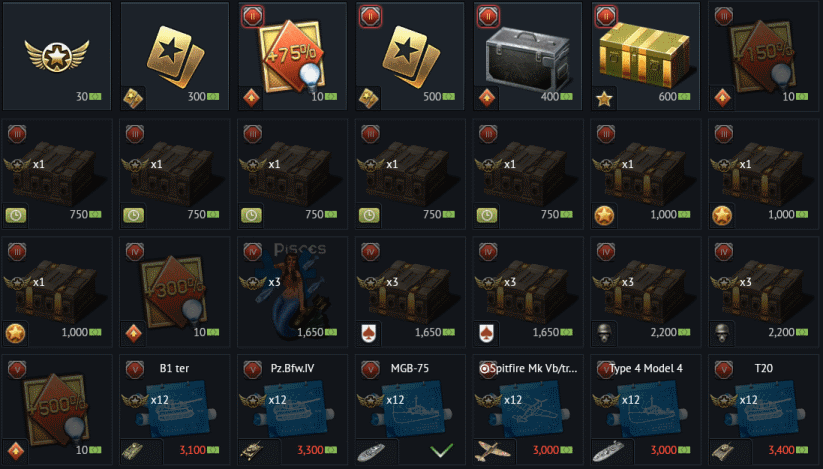Select the winged star medal item costing 30
The height and width of the screenshot is (469, 823).
pos(57,56)
